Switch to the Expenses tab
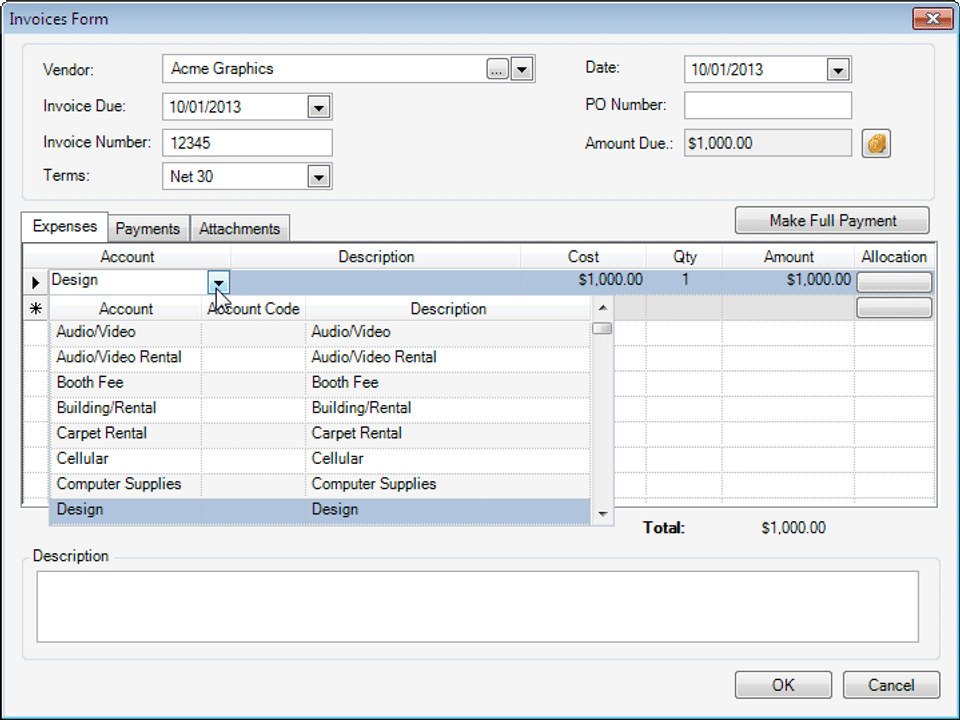The width and height of the screenshot is (960, 720). [65, 227]
